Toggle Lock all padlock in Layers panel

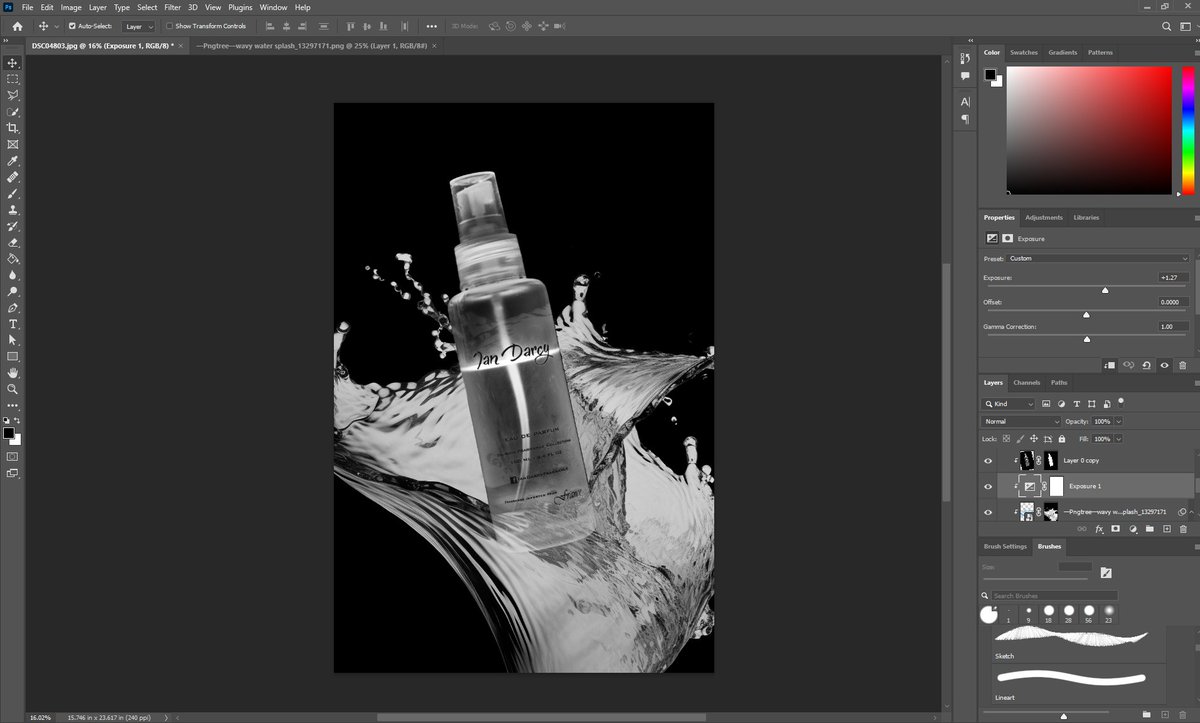pyautogui.click(x=1061, y=438)
